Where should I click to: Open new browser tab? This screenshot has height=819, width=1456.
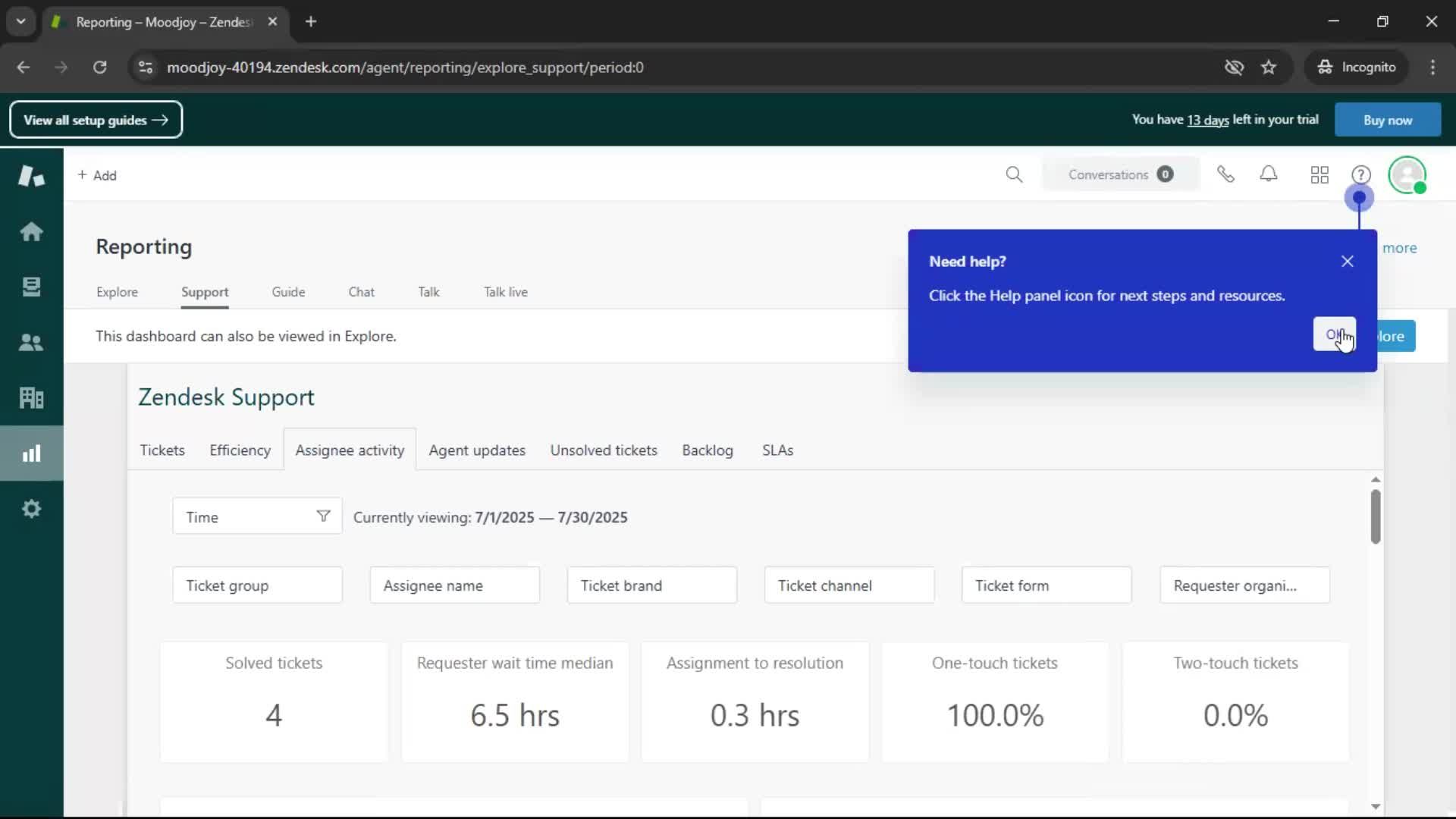(311, 22)
